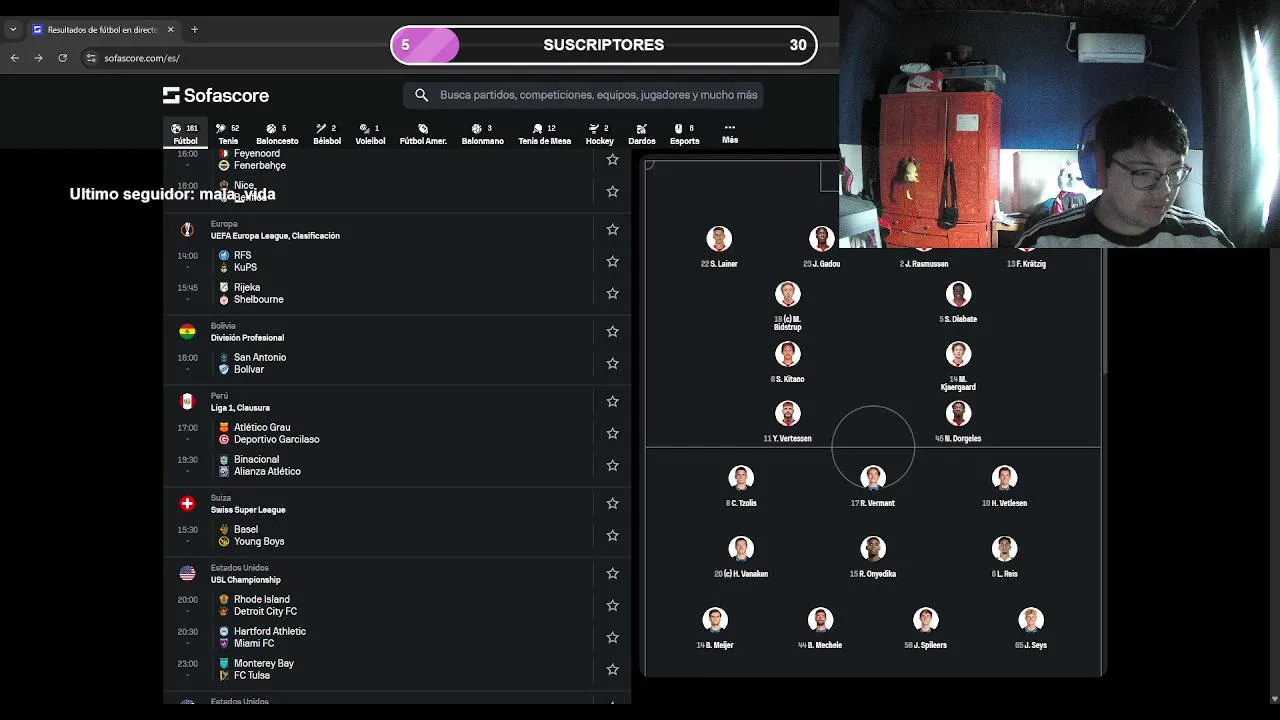
Task: Open the UEFA Europa League, Clasificación link
Action: [275, 236]
